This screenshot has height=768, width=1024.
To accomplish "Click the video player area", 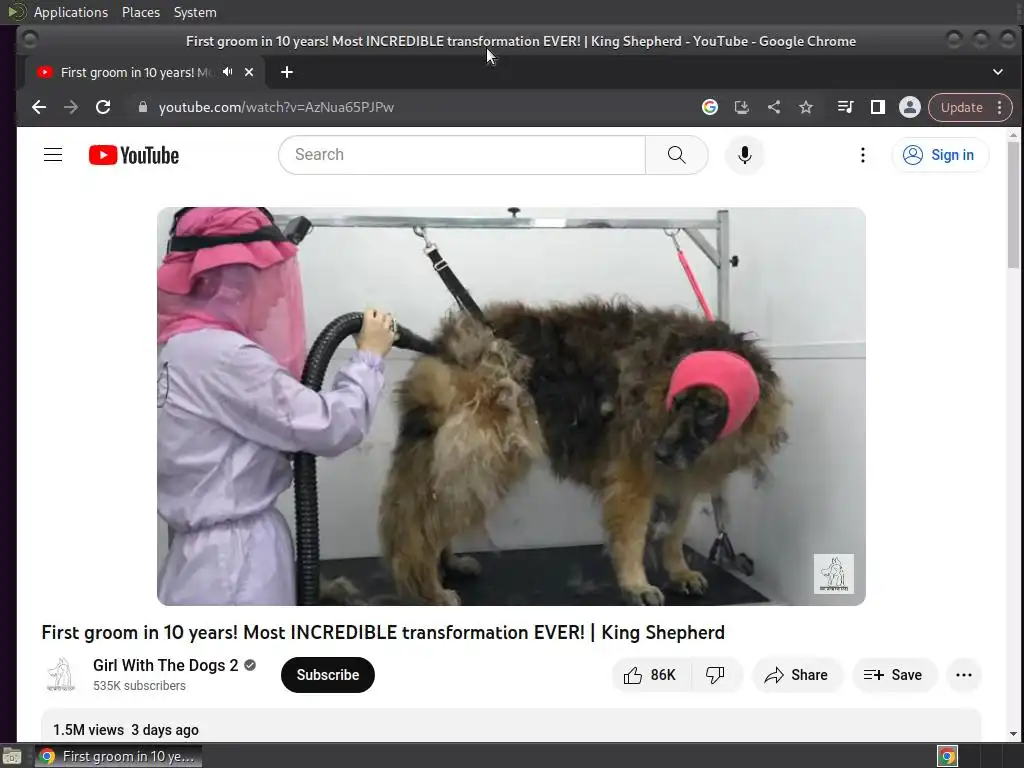I will (511, 406).
